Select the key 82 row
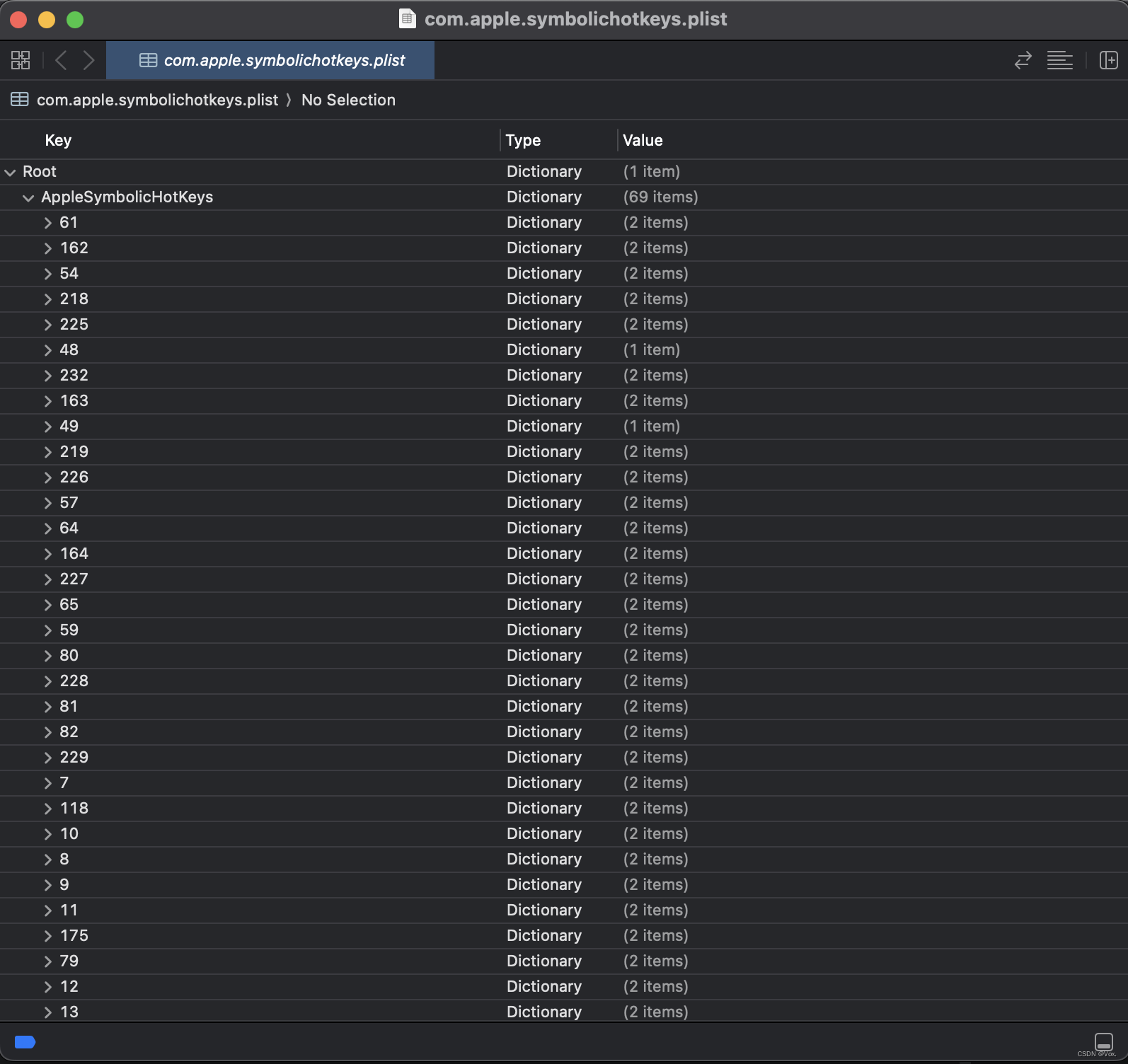1128x1064 pixels. (x=564, y=732)
